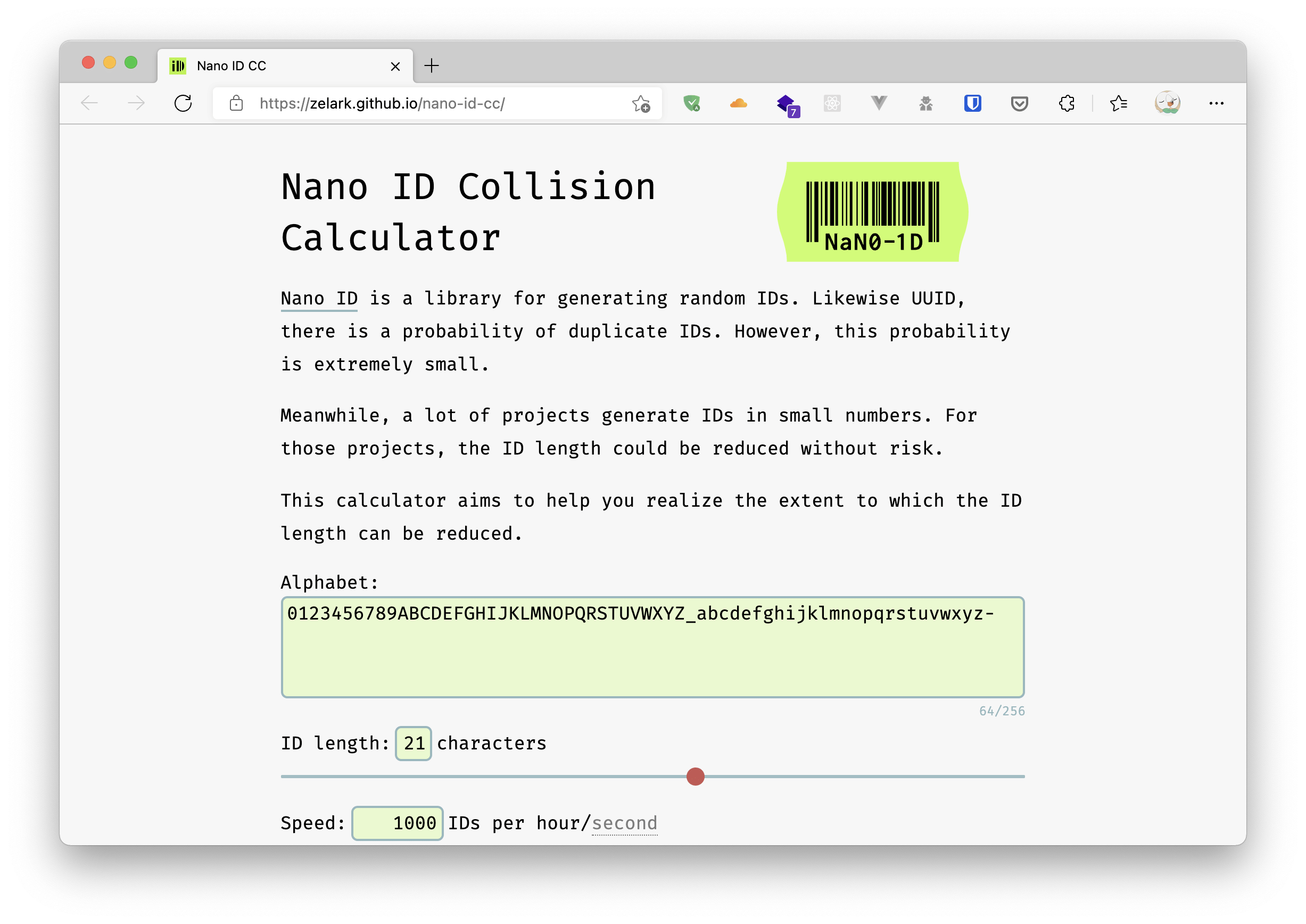Switch speed unit to second
Viewport: 1306px width, 924px height.
625,823
